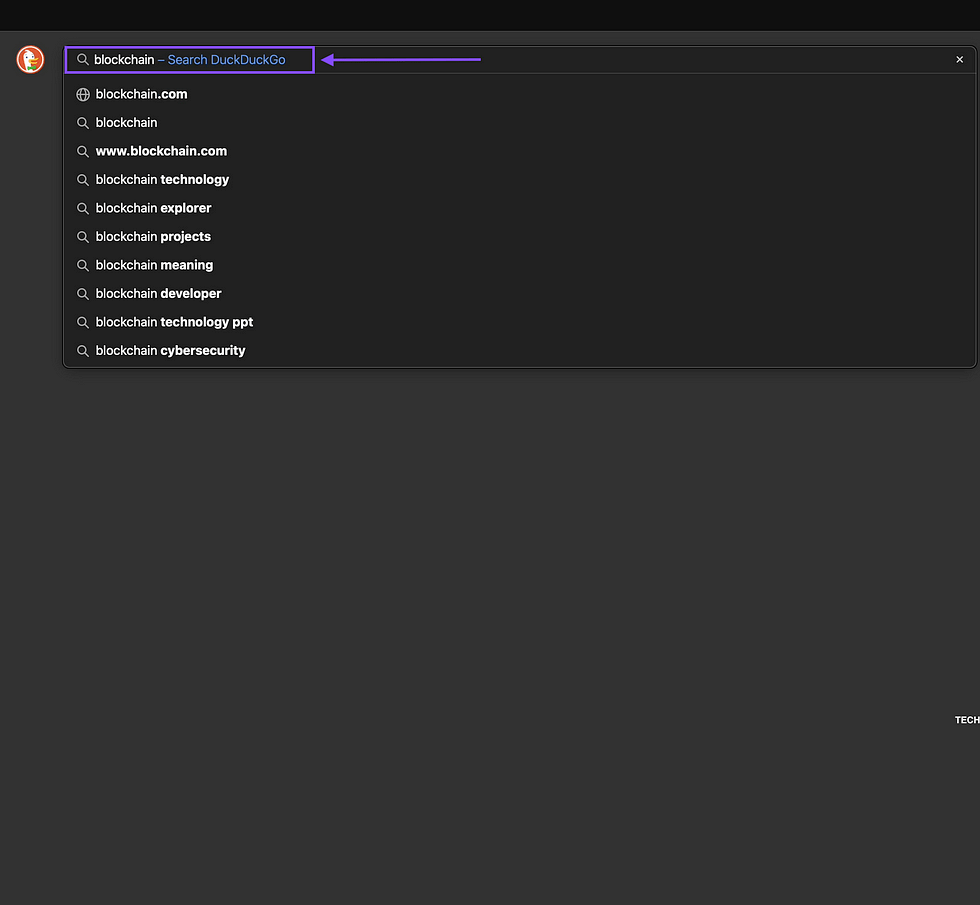Image resolution: width=980 pixels, height=905 pixels.
Task: Open the www.blockchain.com suggestion text
Action: coord(161,151)
